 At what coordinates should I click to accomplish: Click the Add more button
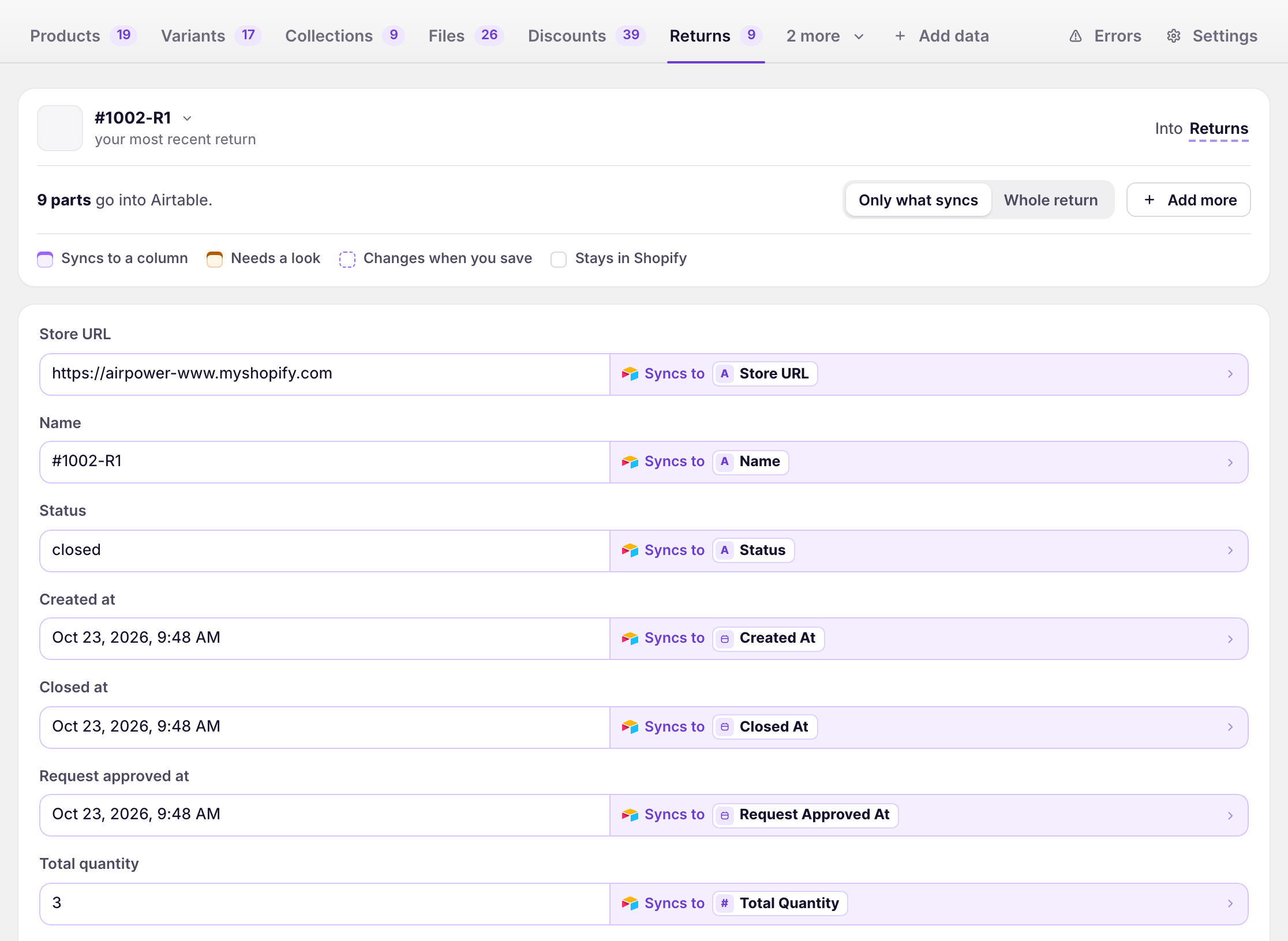1188,200
